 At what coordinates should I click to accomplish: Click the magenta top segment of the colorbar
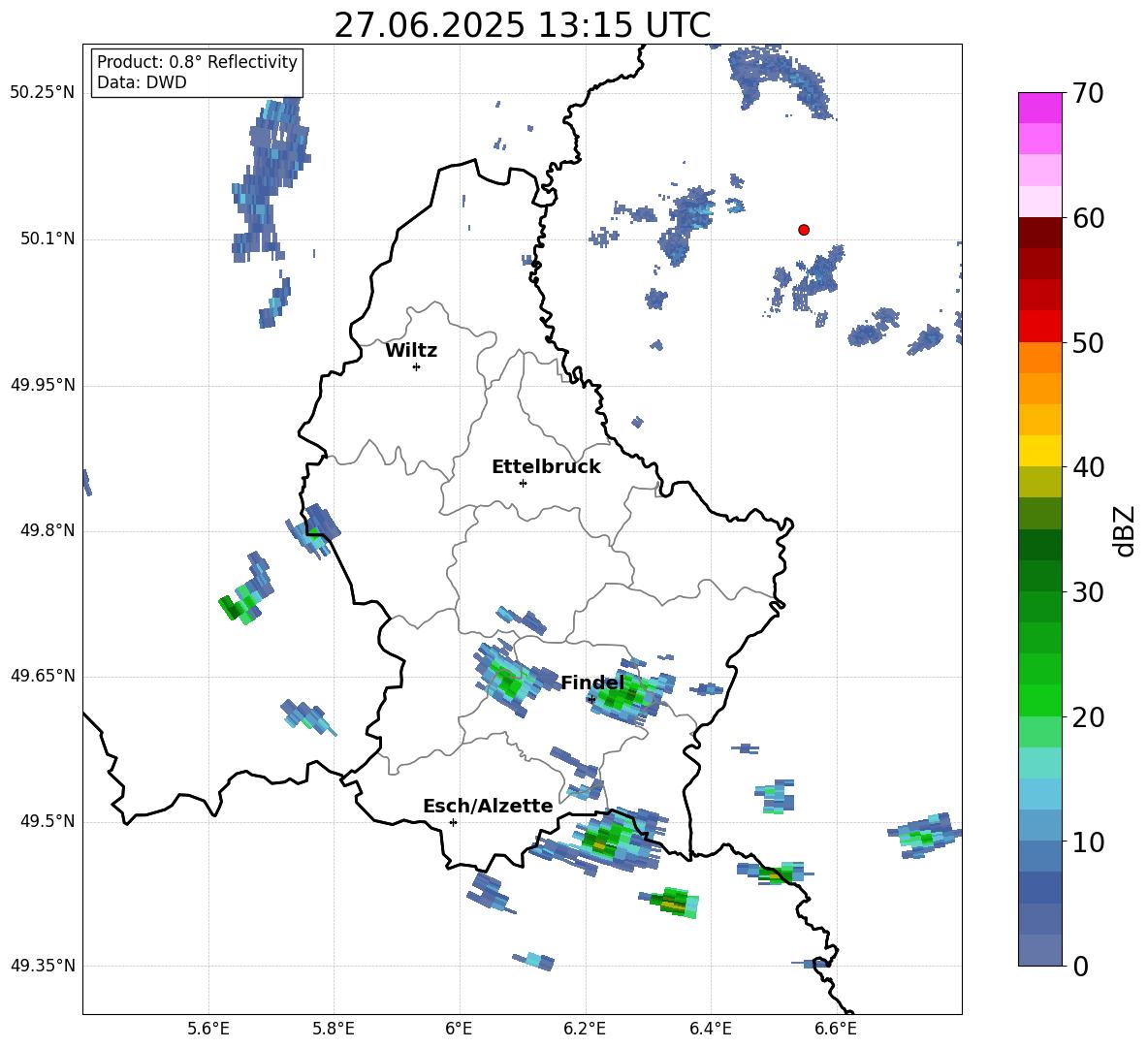(1039, 108)
